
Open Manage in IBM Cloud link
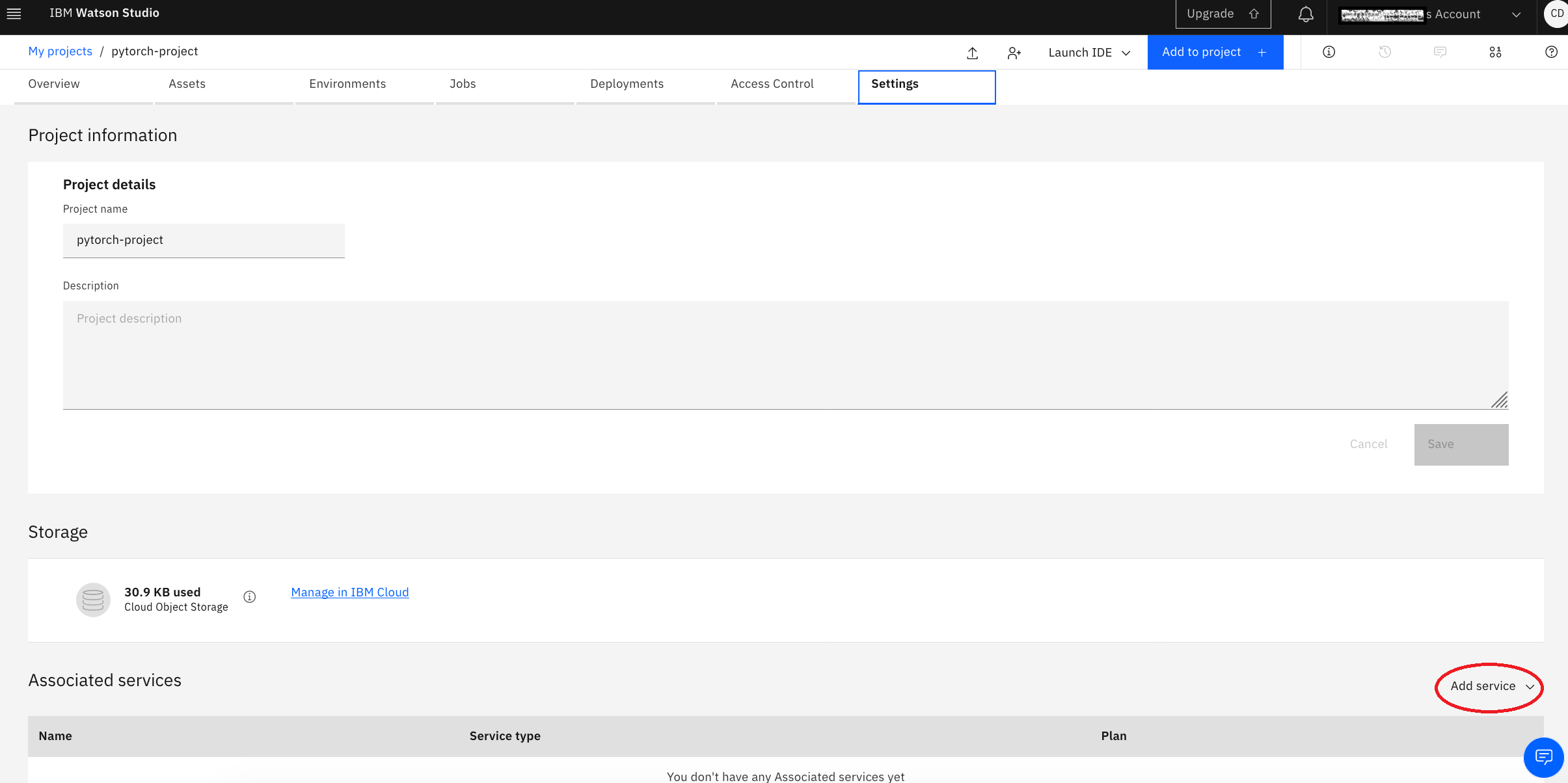coord(349,592)
